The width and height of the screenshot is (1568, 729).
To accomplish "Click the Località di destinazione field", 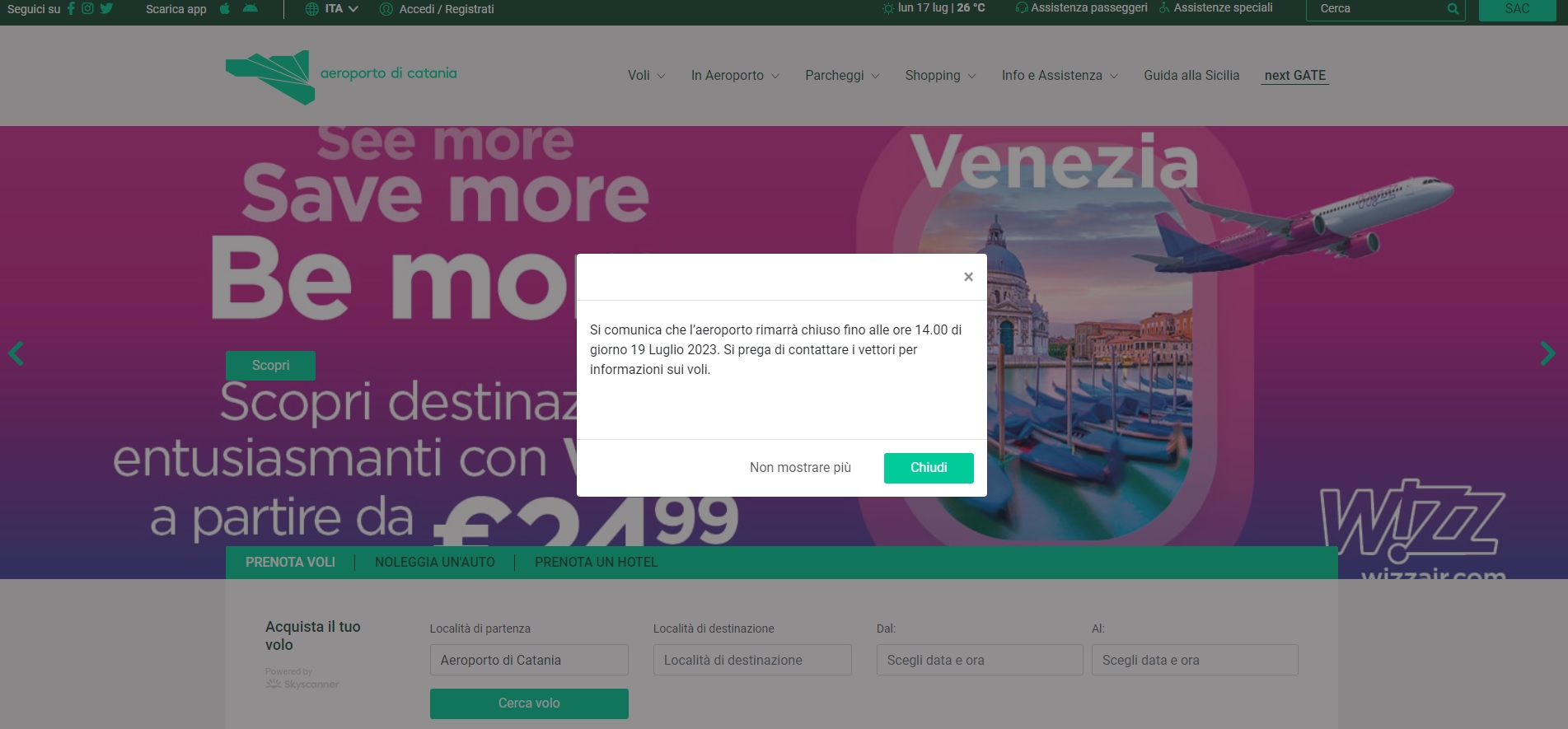I will [x=752, y=660].
